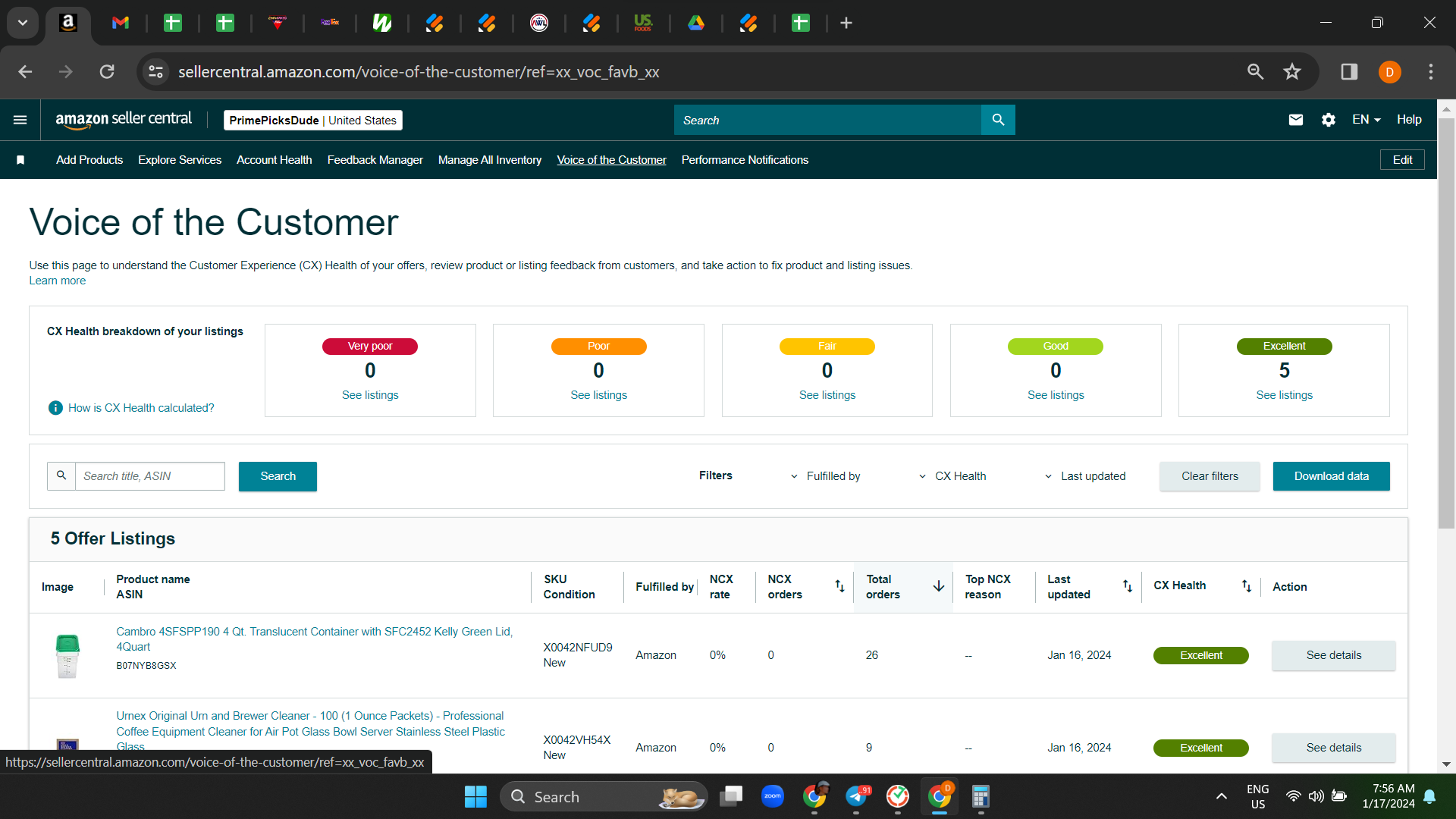The image size is (1456, 819).
Task: View site information icon in address bar
Action: [x=155, y=72]
